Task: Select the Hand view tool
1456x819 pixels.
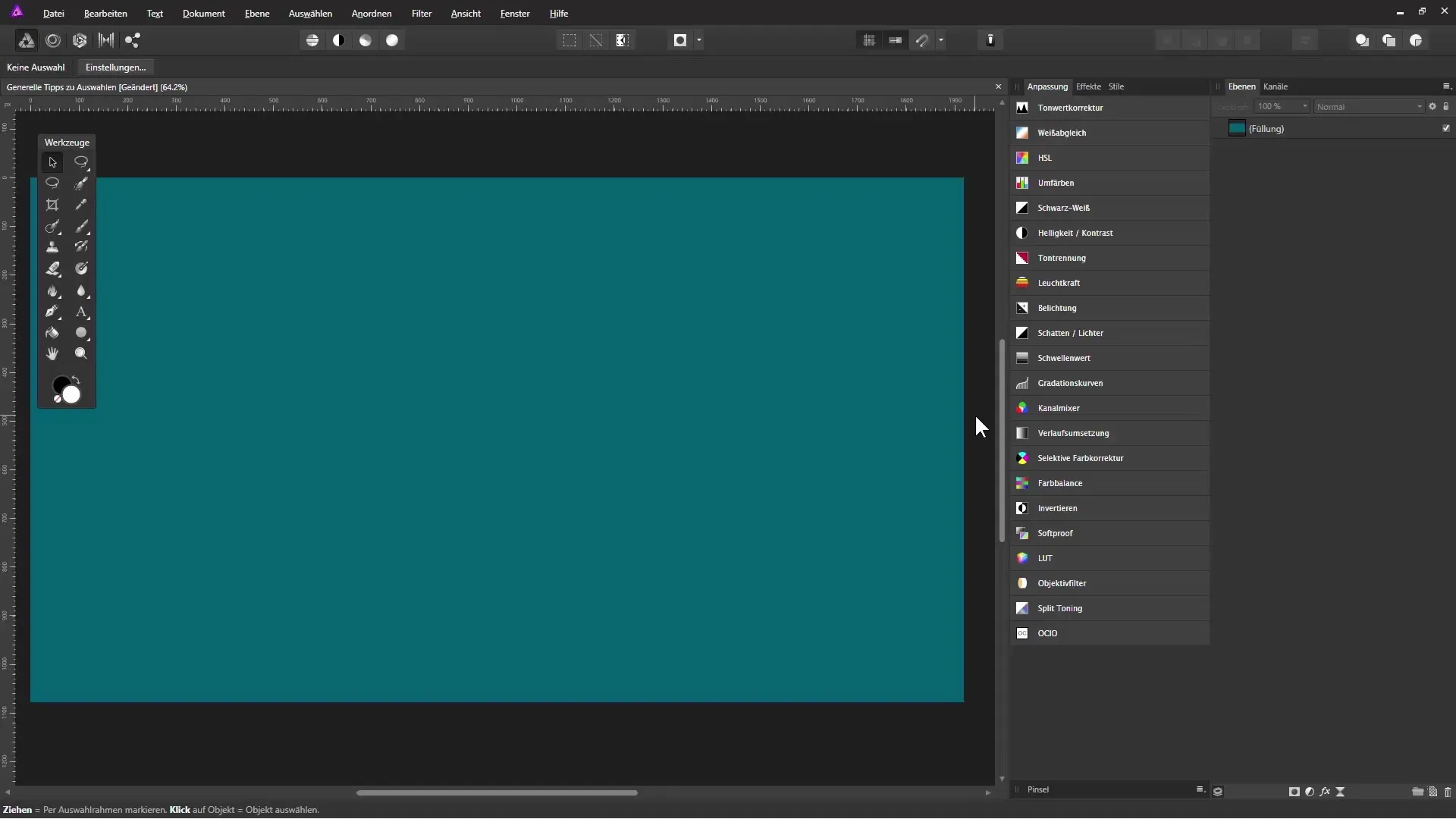Action: point(52,353)
